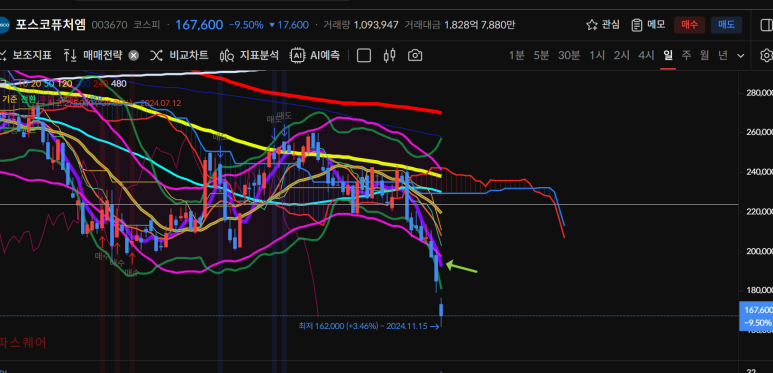Switch to 2시 timeframe

[x=622, y=55]
